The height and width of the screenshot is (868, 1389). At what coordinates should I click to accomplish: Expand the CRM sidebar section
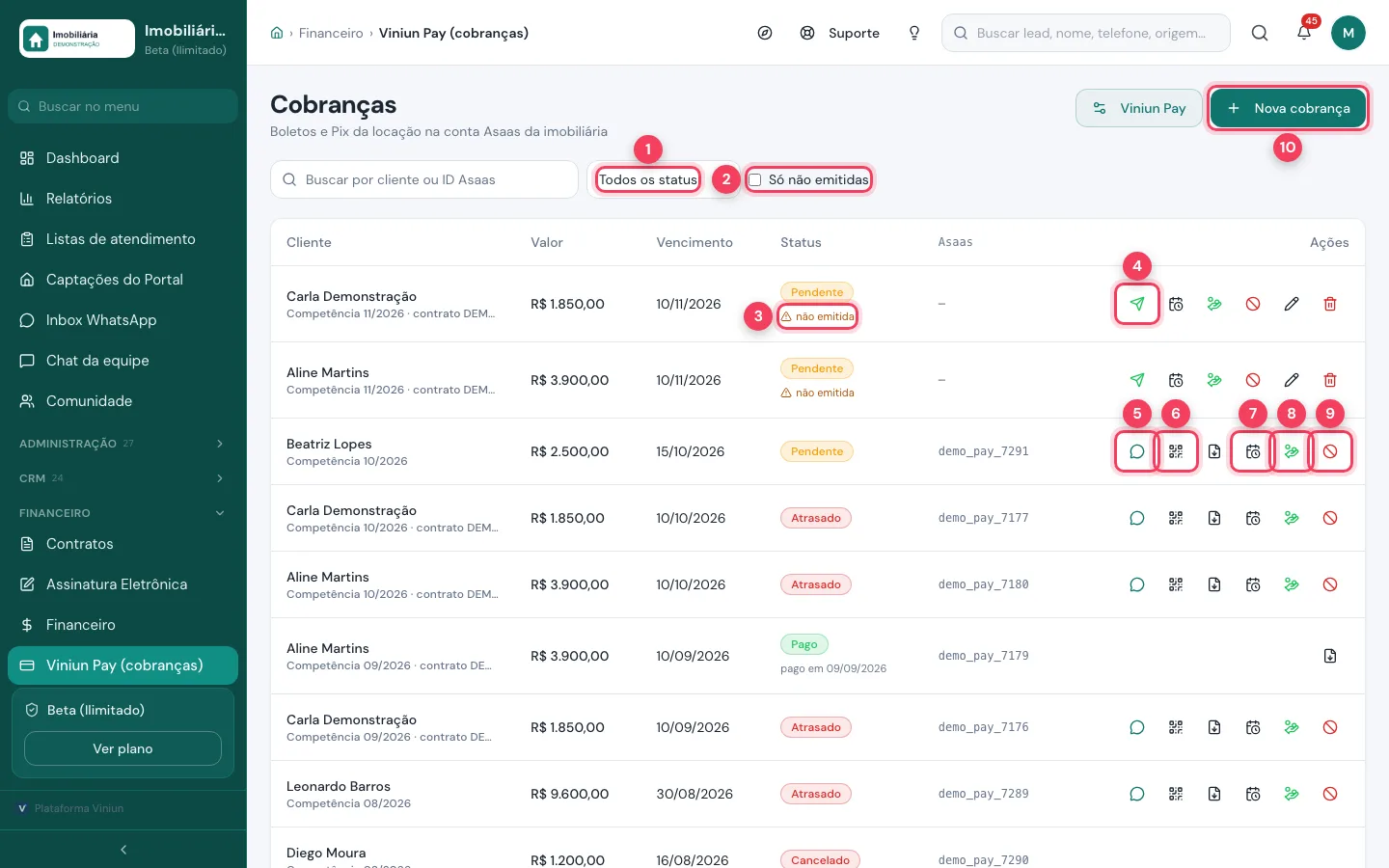(x=123, y=478)
